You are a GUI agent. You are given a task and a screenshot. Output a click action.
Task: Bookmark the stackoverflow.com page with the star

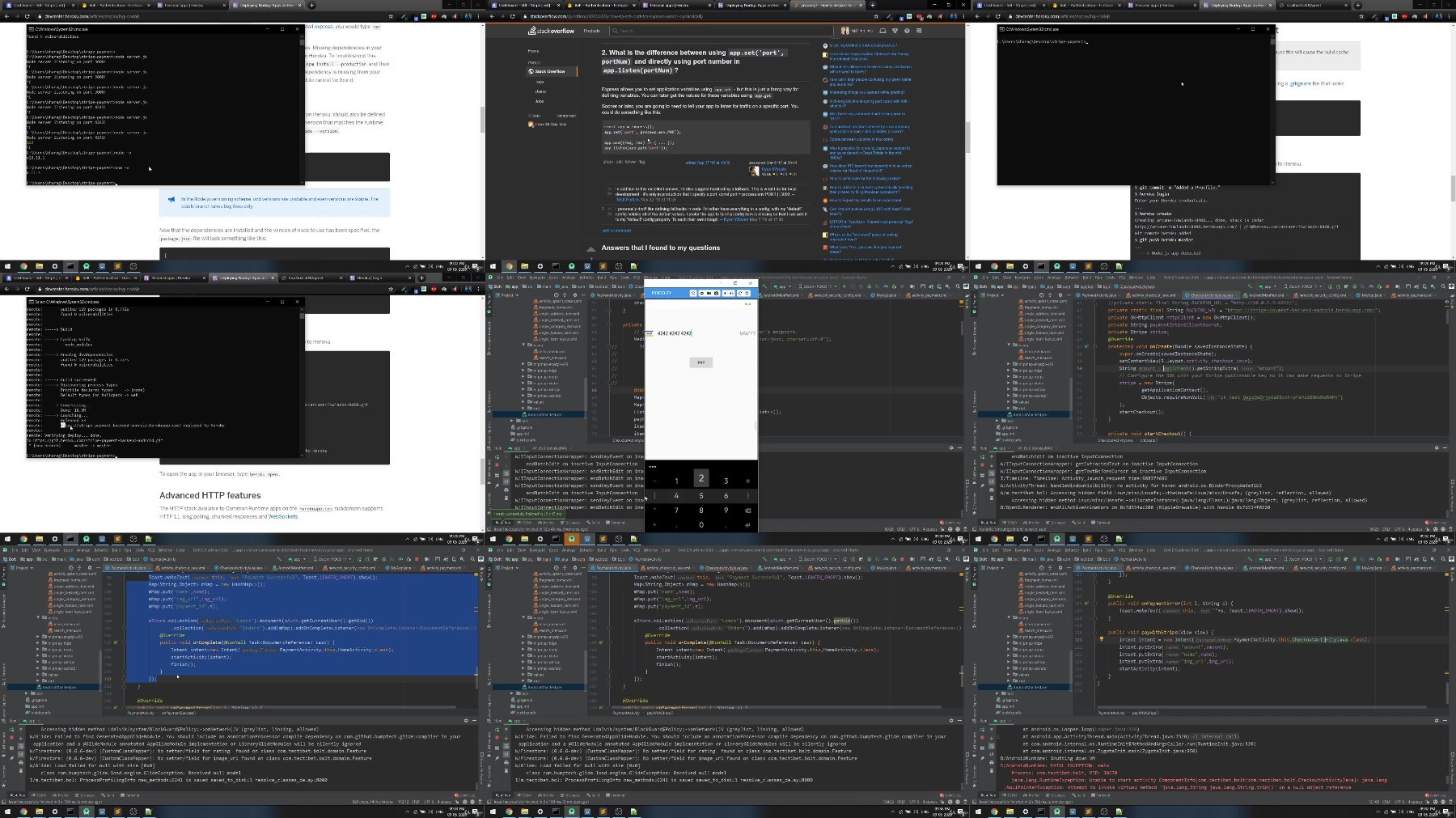[x=876, y=16]
